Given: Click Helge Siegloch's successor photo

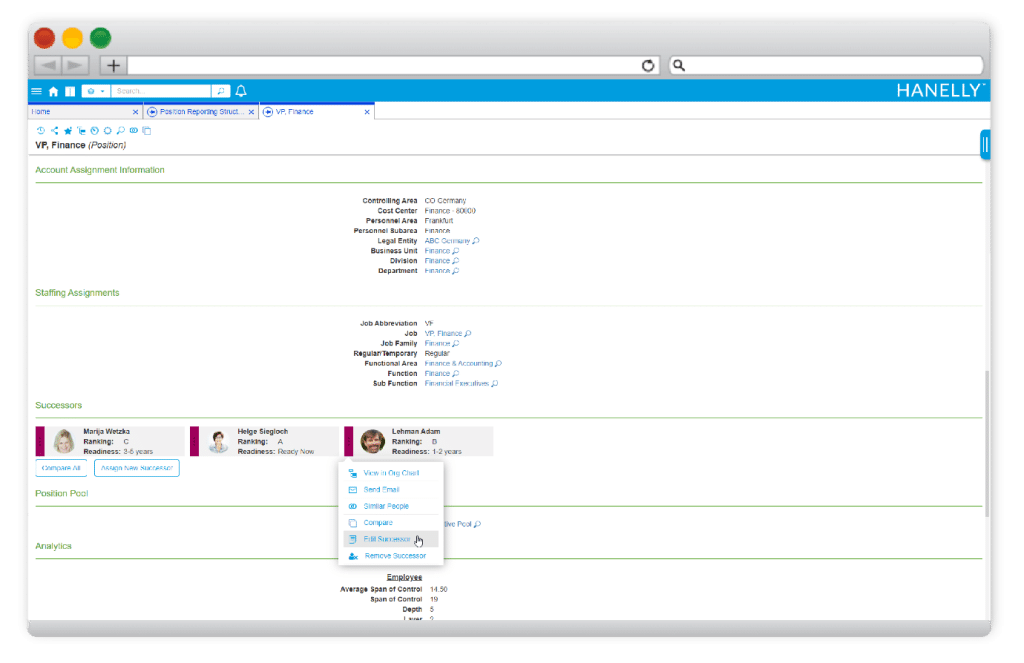Looking at the screenshot, I should 218,442.
